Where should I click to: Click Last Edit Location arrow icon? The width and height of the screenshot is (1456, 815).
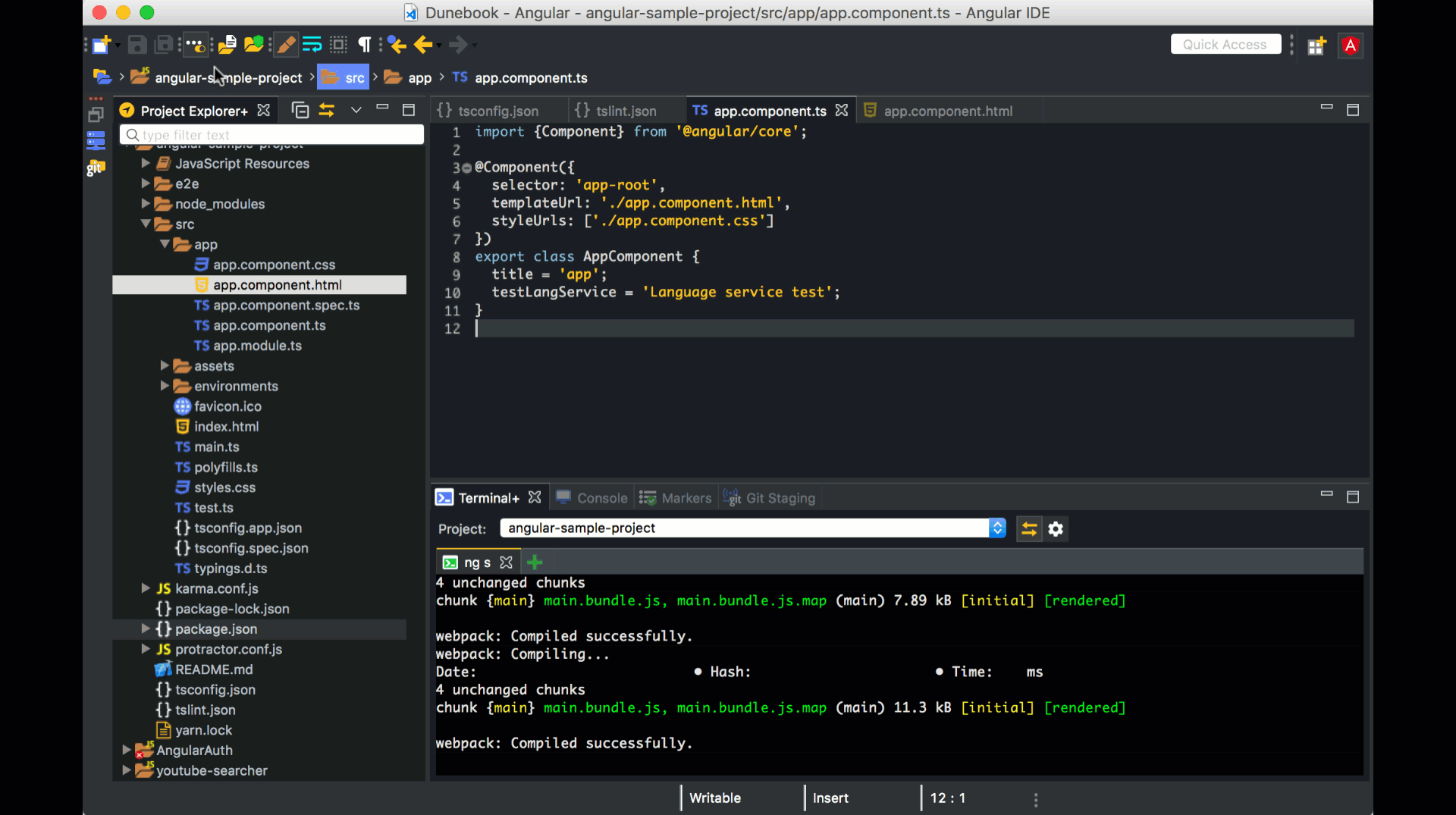click(397, 45)
